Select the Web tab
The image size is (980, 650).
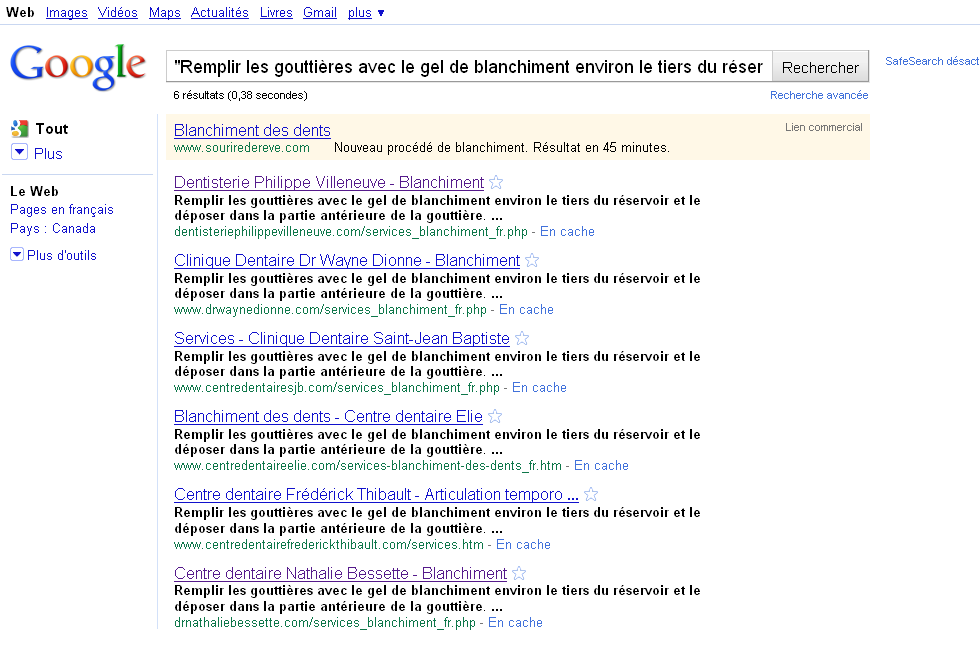pyautogui.click(x=20, y=12)
